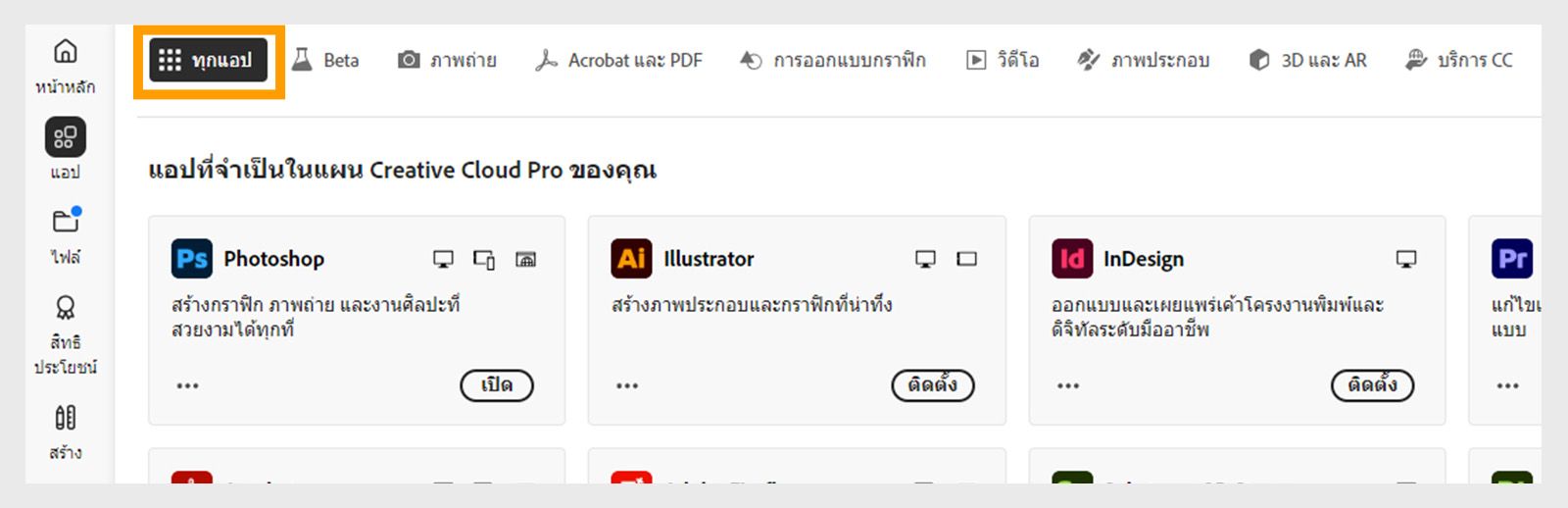The image size is (1568, 508).
Task: Click the Premiere Pr app icon
Action: point(1512,259)
